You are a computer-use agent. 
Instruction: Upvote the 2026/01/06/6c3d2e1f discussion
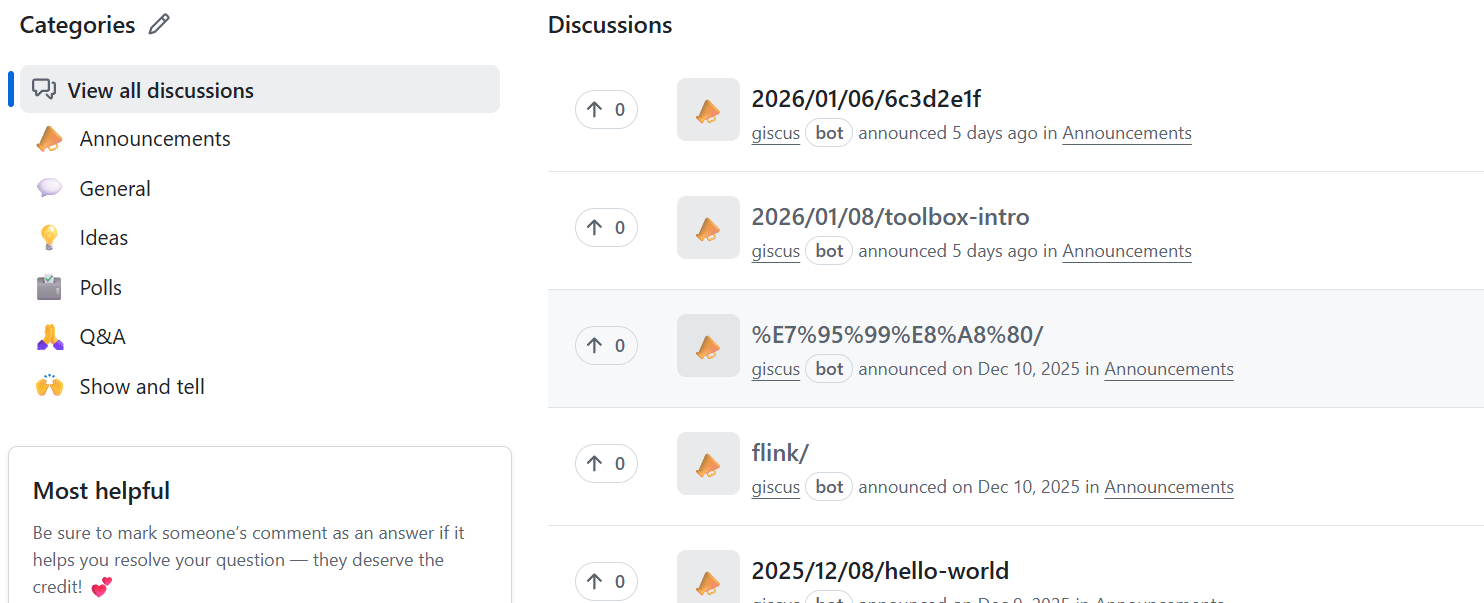pos(606,110)
